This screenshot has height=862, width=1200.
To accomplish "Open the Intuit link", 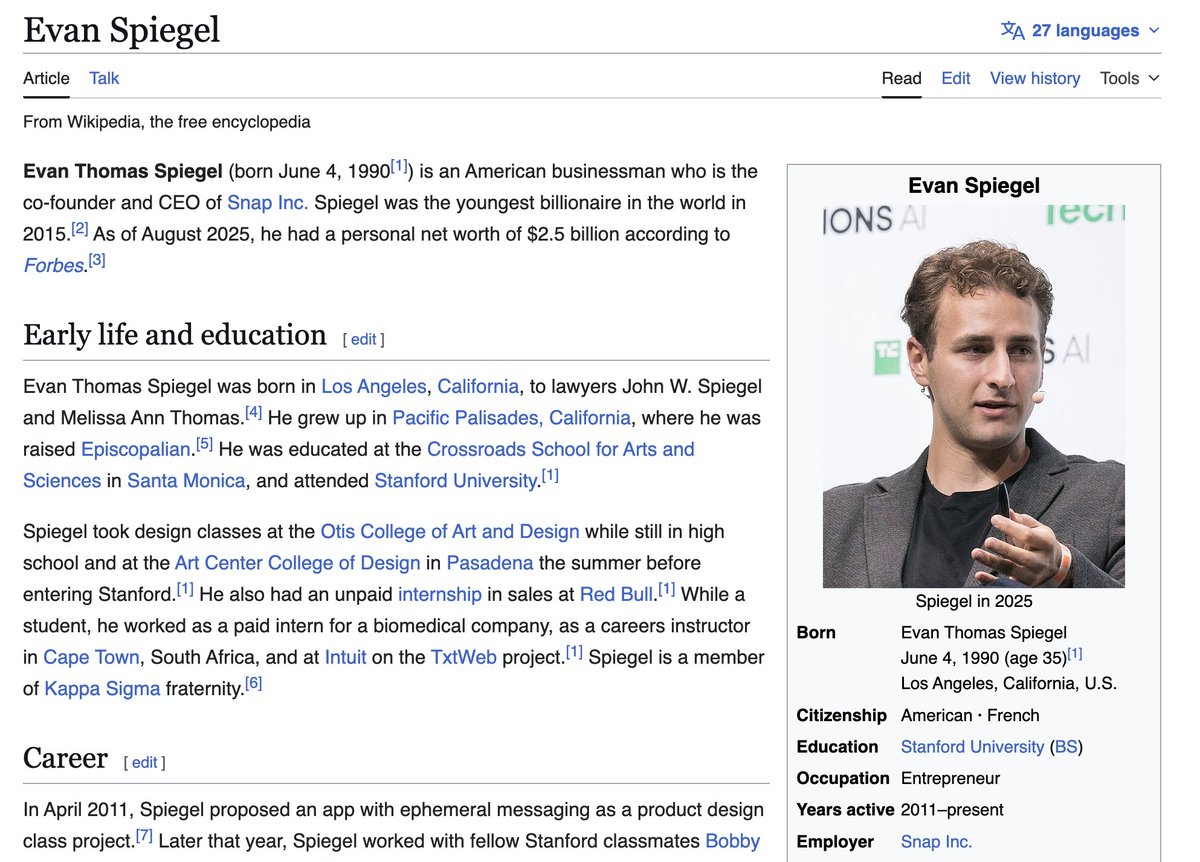I will (346, 658).
